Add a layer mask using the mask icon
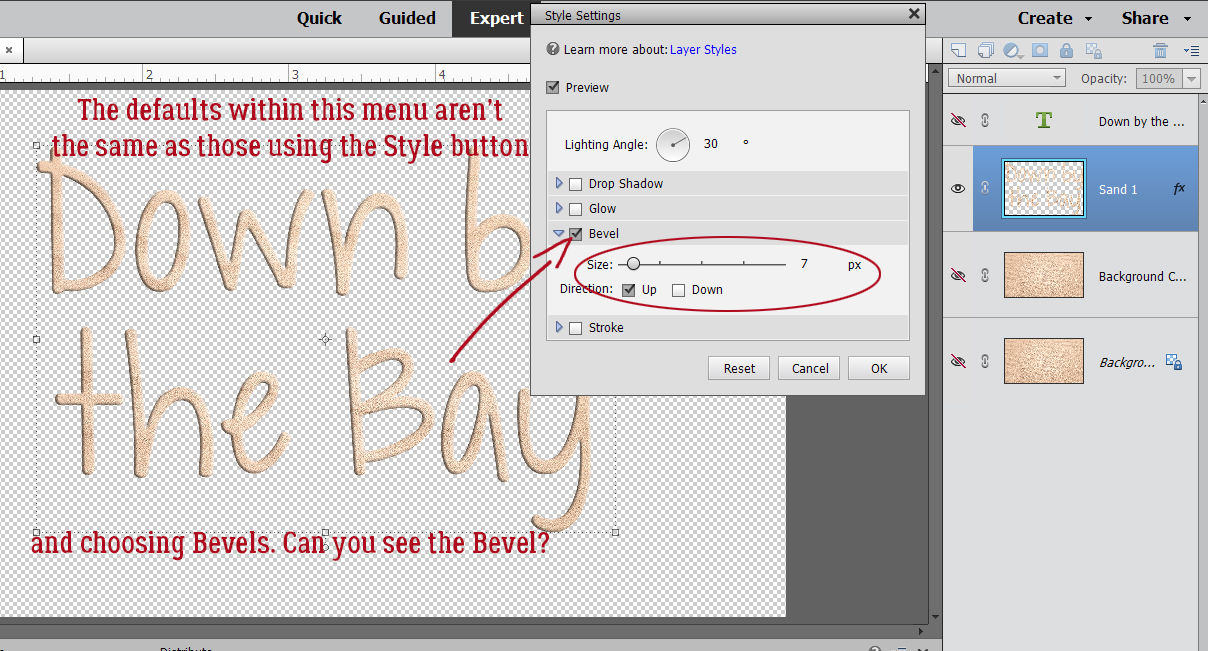 [1040, 50]
